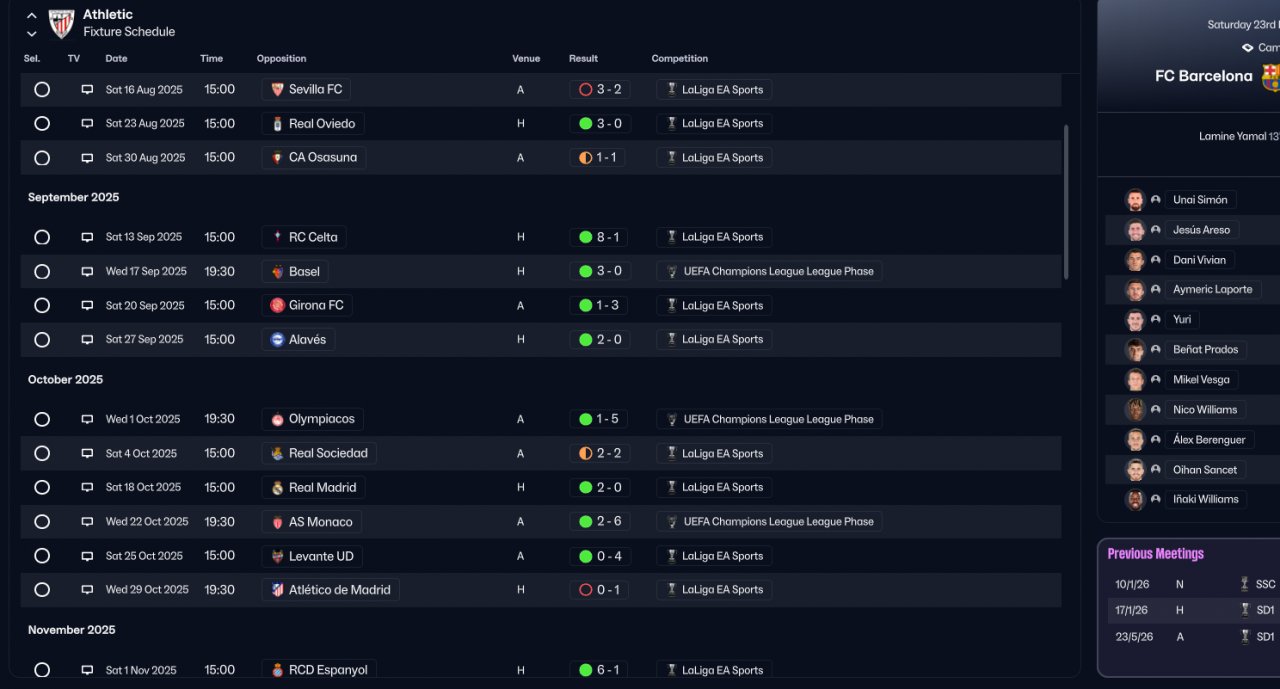Click the down chevron beside Athletic
This screenshot has height=689, width=1280.
coord(32,33)
